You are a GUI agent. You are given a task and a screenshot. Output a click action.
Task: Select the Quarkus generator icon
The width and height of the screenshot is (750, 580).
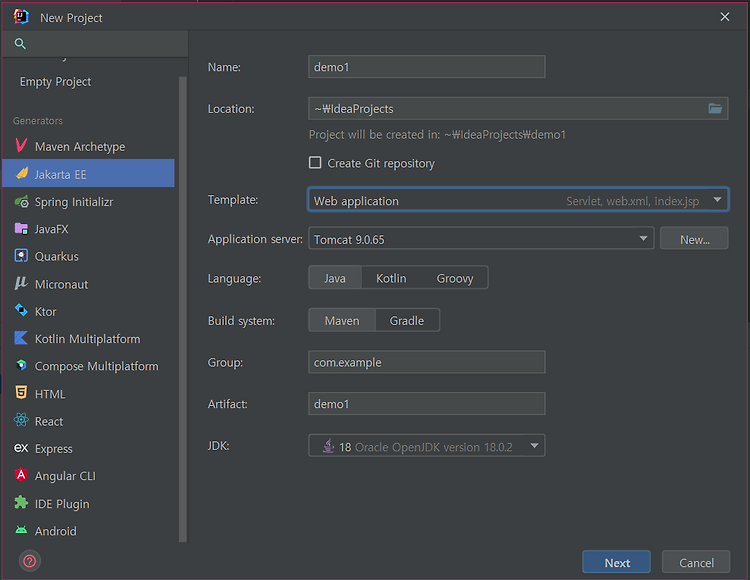pos(21,256)
